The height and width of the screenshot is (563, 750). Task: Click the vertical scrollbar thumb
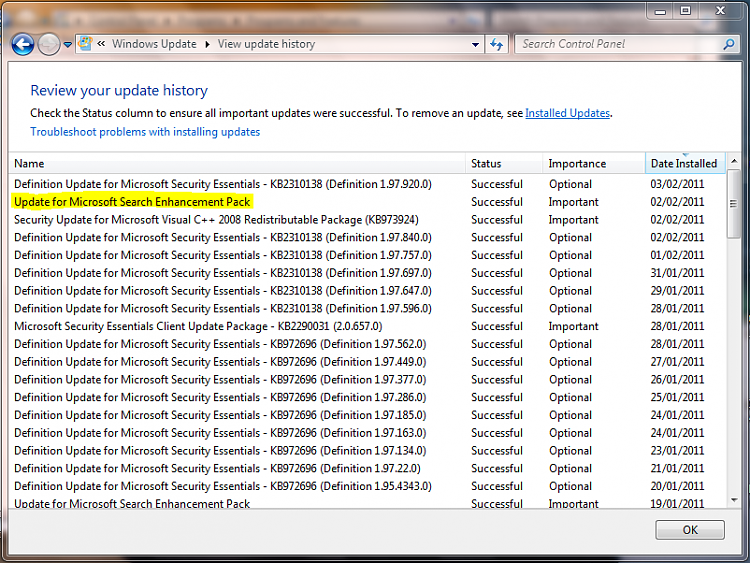click(x=734, y=204)
